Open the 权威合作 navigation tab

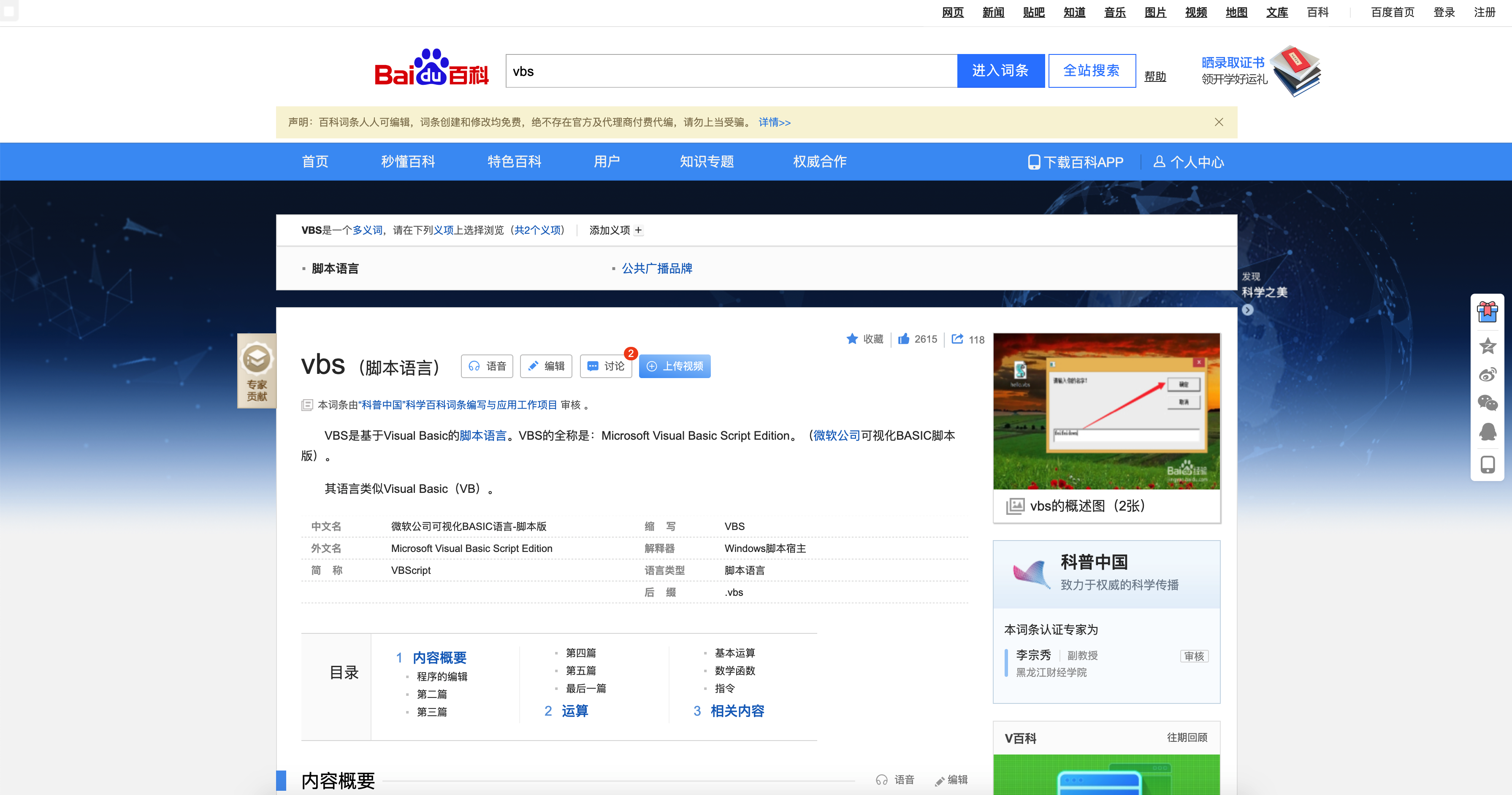tap(819, 161)
